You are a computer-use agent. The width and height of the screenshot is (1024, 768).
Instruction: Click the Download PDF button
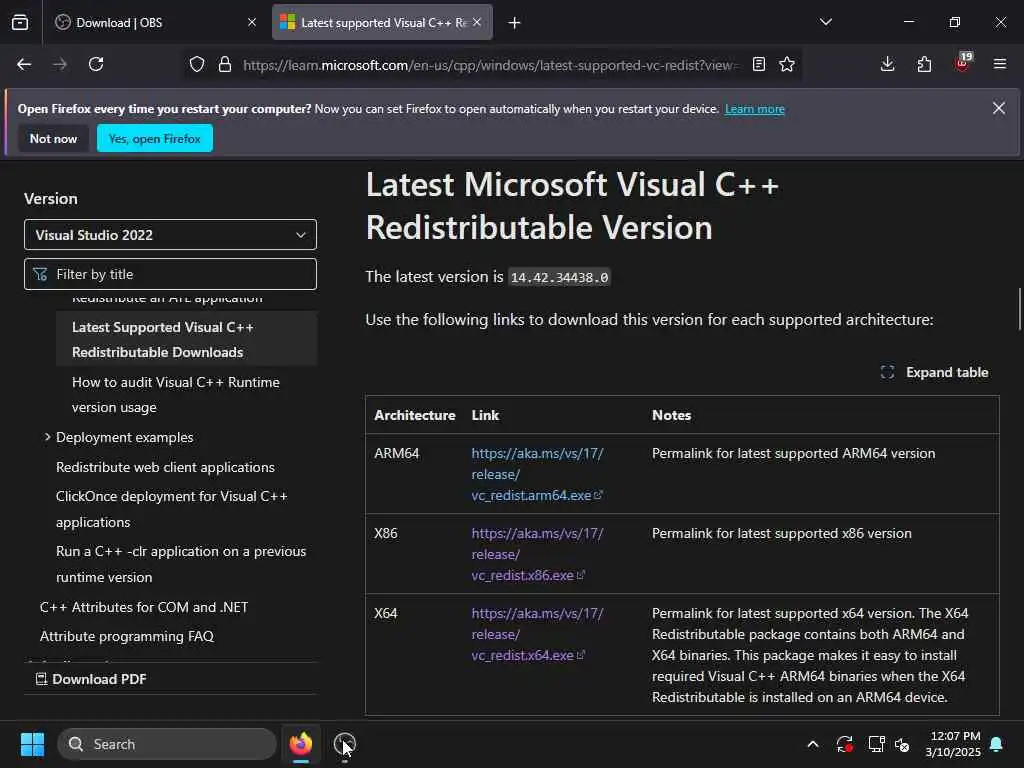coord(91,679)
